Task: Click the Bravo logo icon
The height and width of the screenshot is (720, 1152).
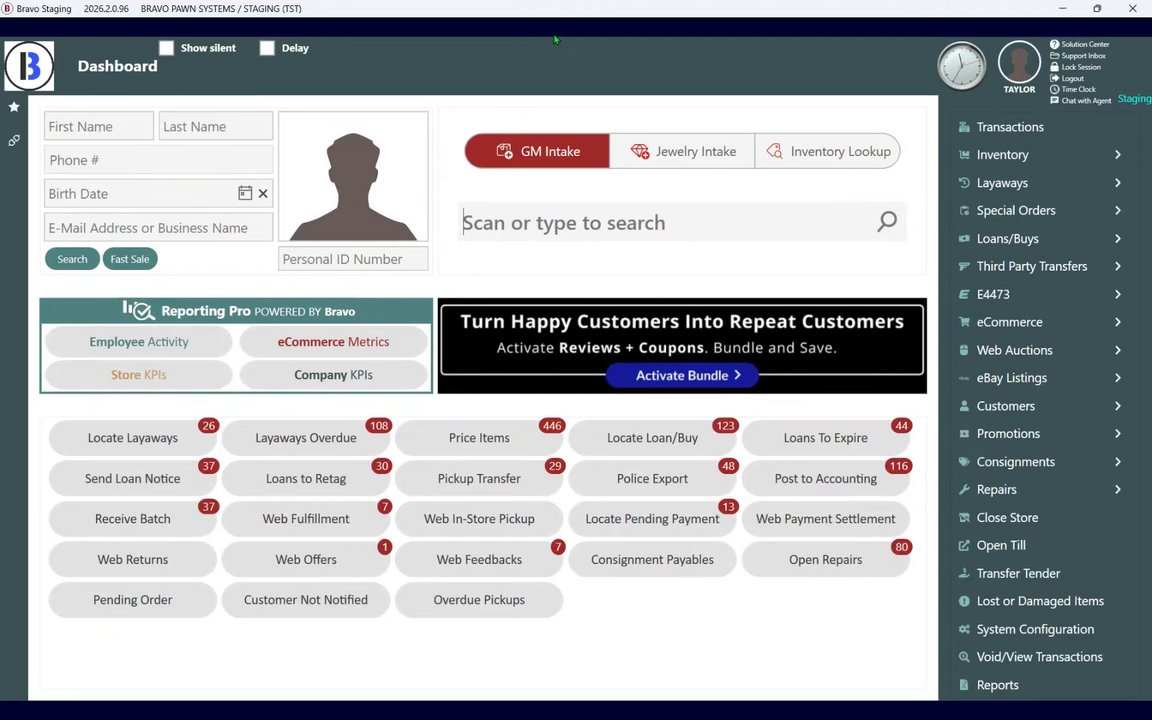Action: 29,66
